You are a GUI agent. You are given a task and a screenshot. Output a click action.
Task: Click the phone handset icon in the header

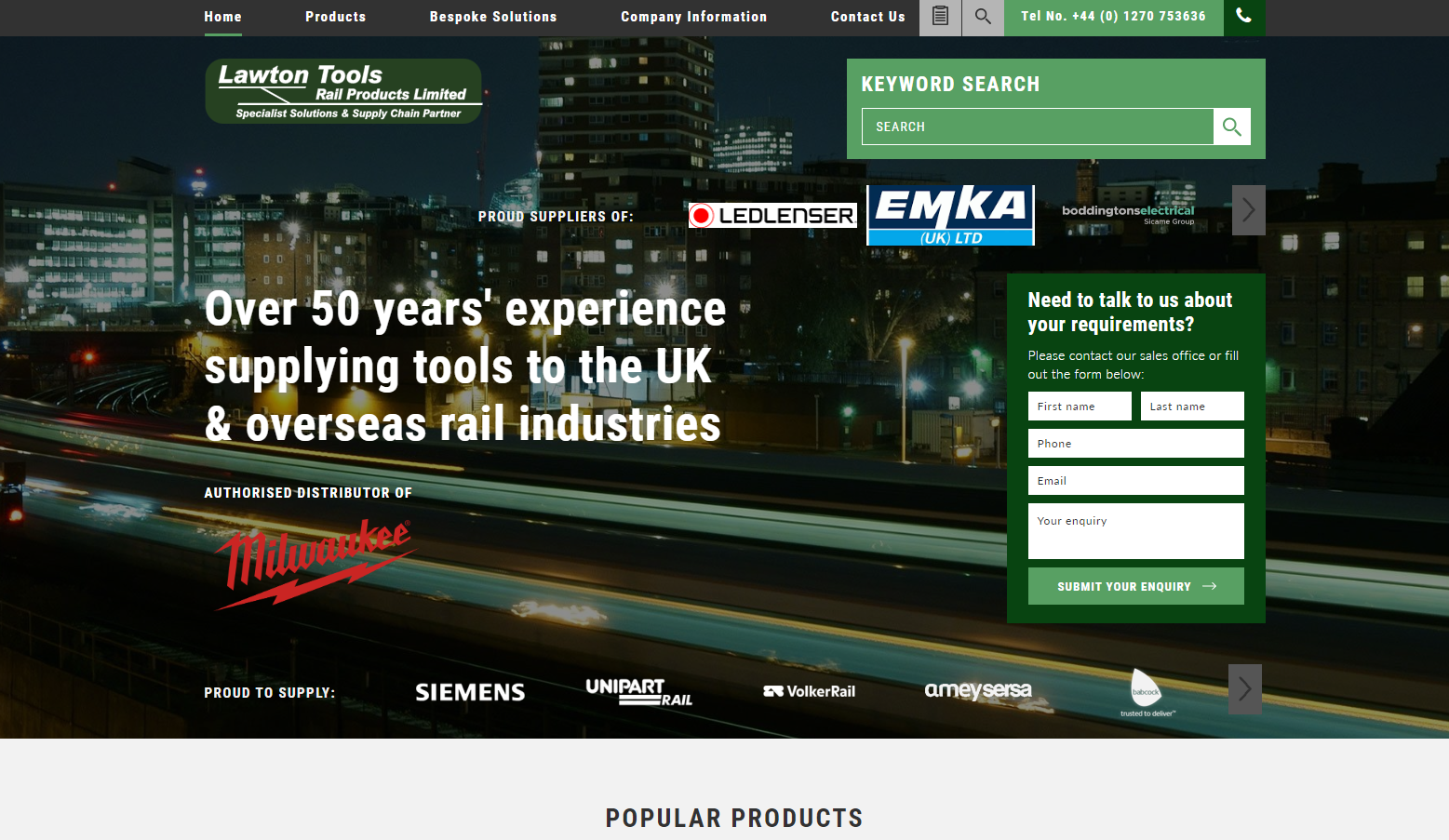click(x=1243, y=16)
